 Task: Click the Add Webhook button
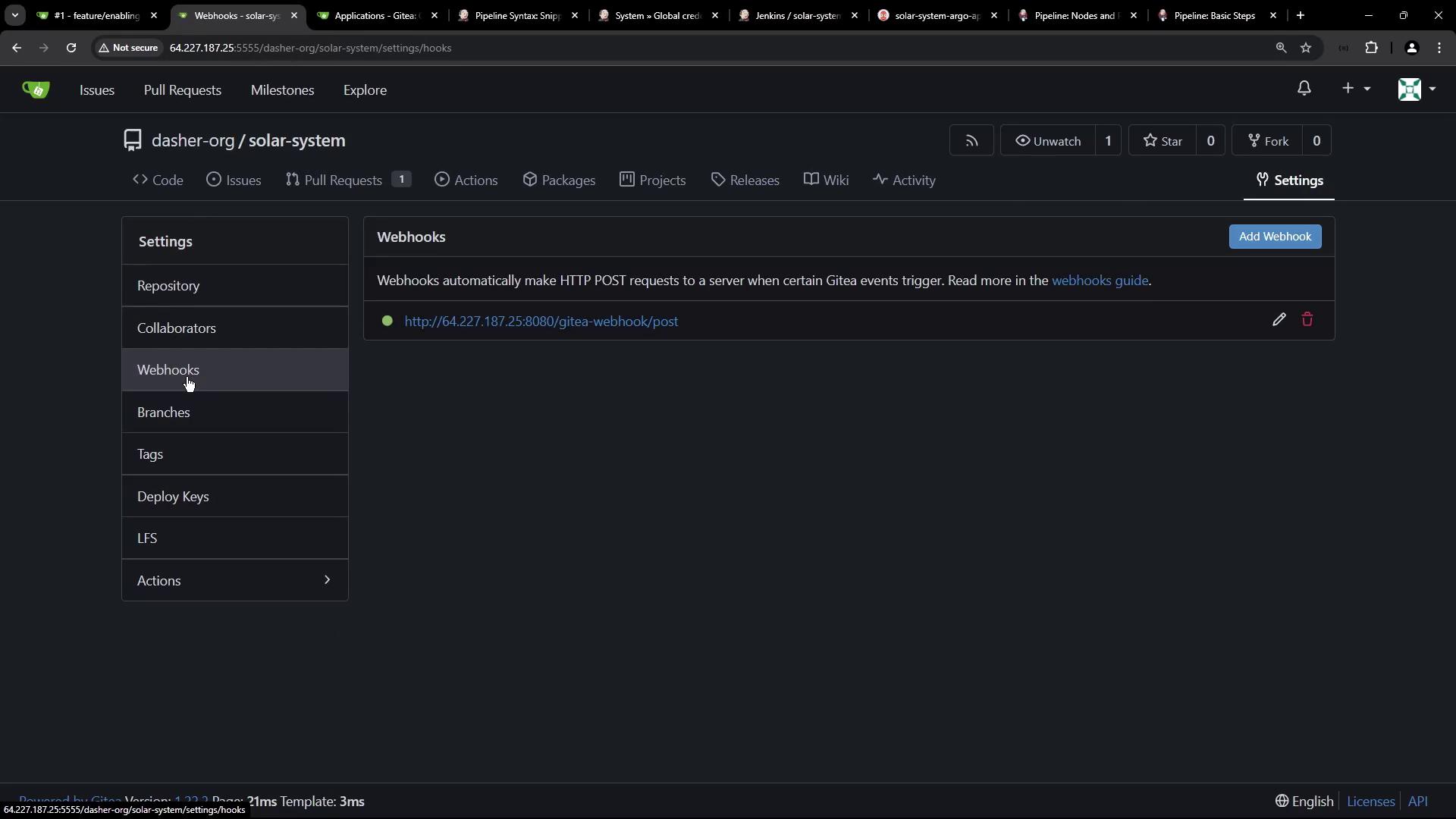[x=1274, y=237]
